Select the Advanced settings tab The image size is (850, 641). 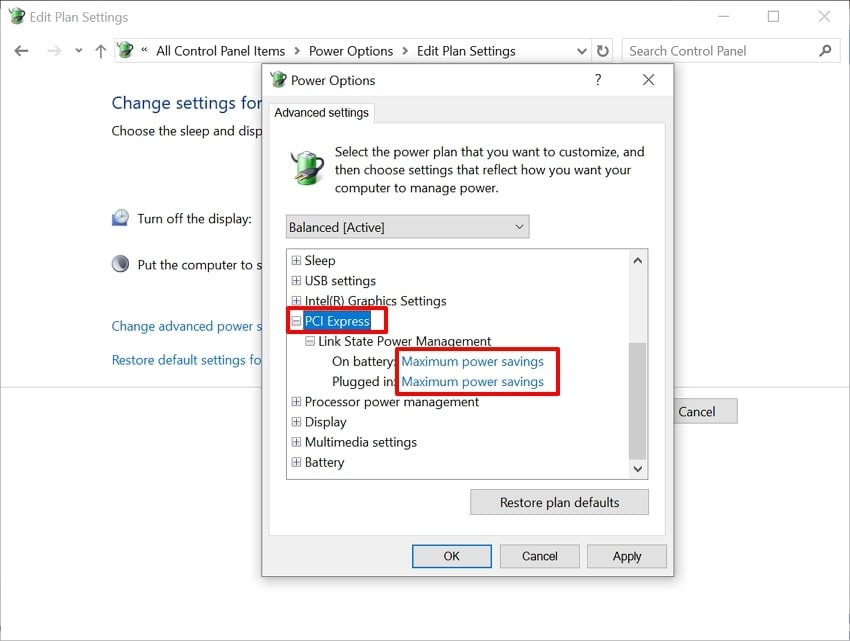point(321,113)
